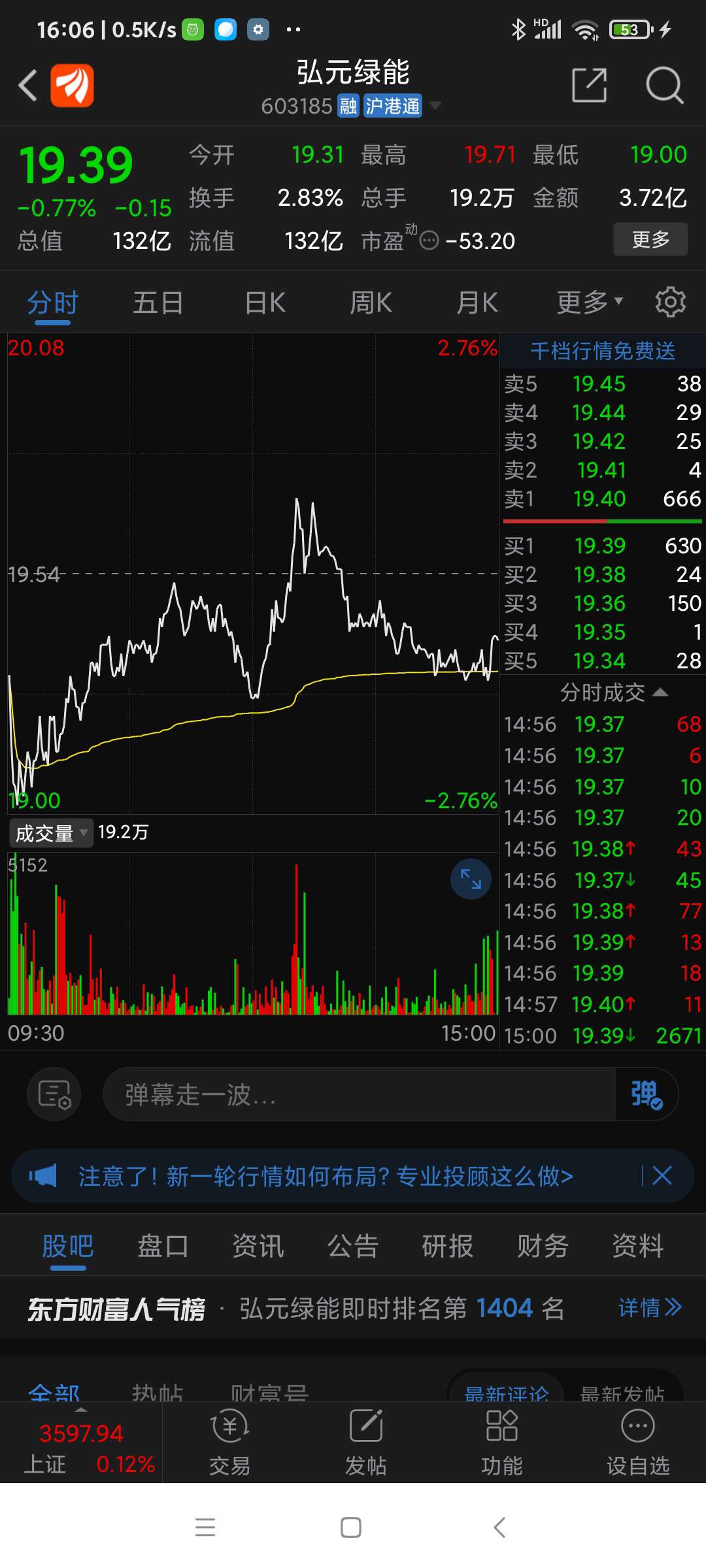Select the 卖5 19.45 order row
The height and width of the screenshot is (1568, 706).
602,384
